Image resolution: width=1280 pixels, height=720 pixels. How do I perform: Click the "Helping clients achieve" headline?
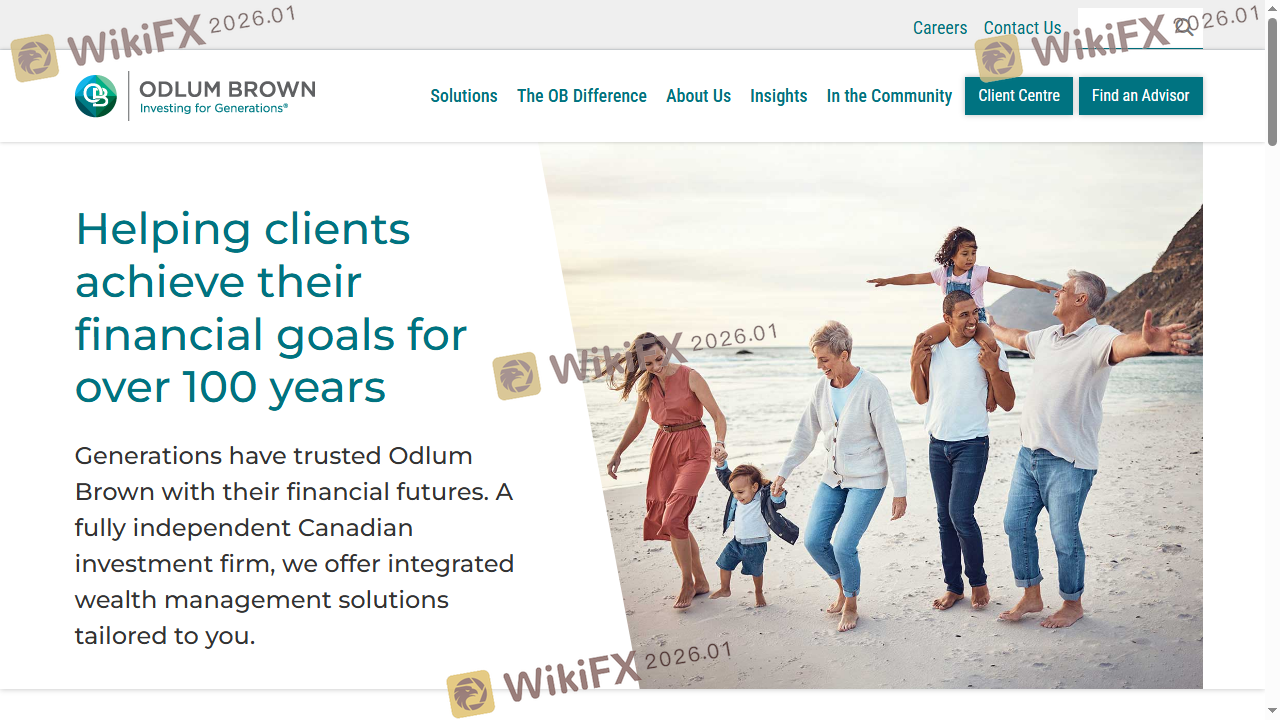(271, 308)
